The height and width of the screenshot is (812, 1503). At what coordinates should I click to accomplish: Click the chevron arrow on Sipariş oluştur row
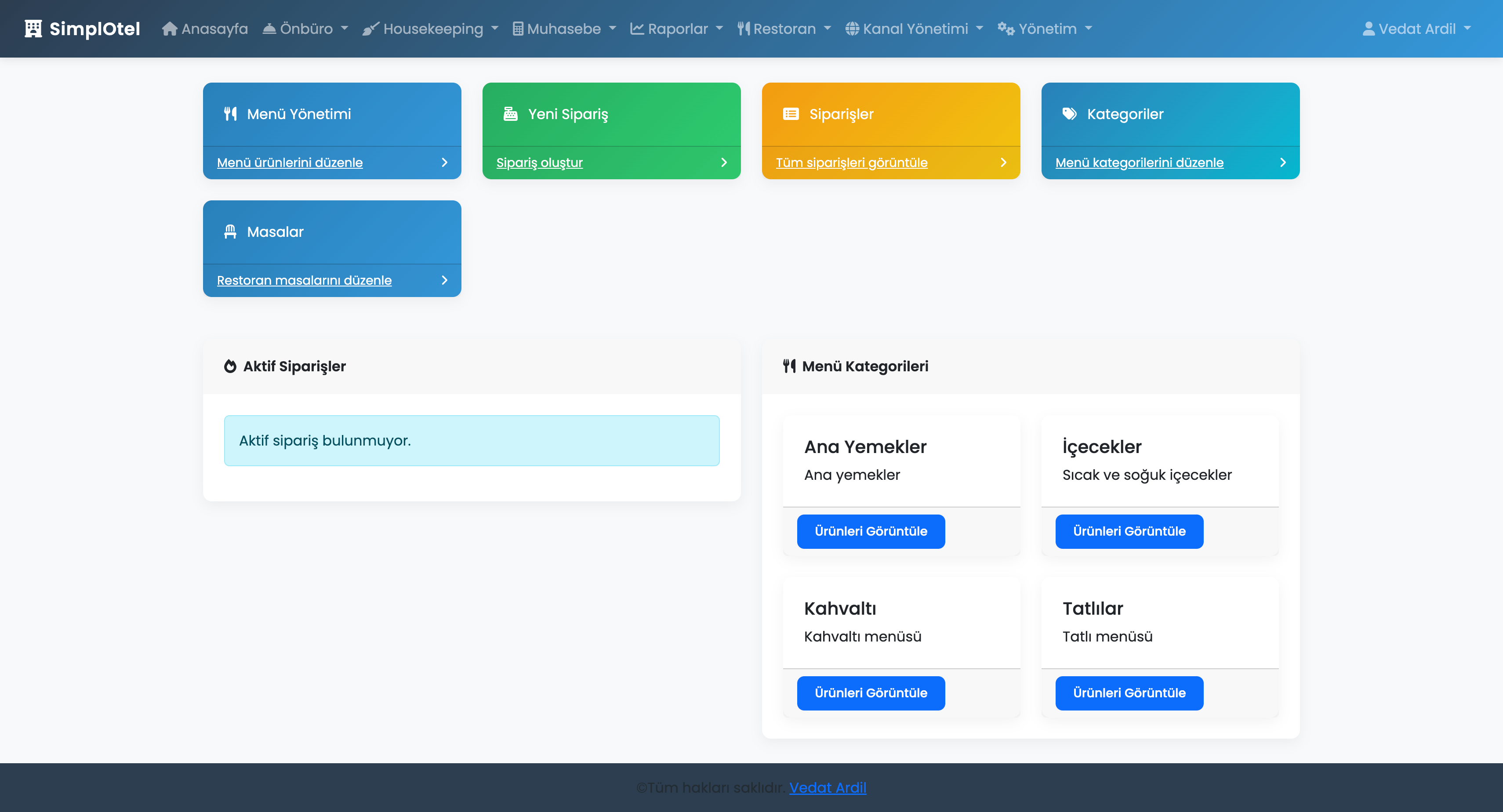723,163
